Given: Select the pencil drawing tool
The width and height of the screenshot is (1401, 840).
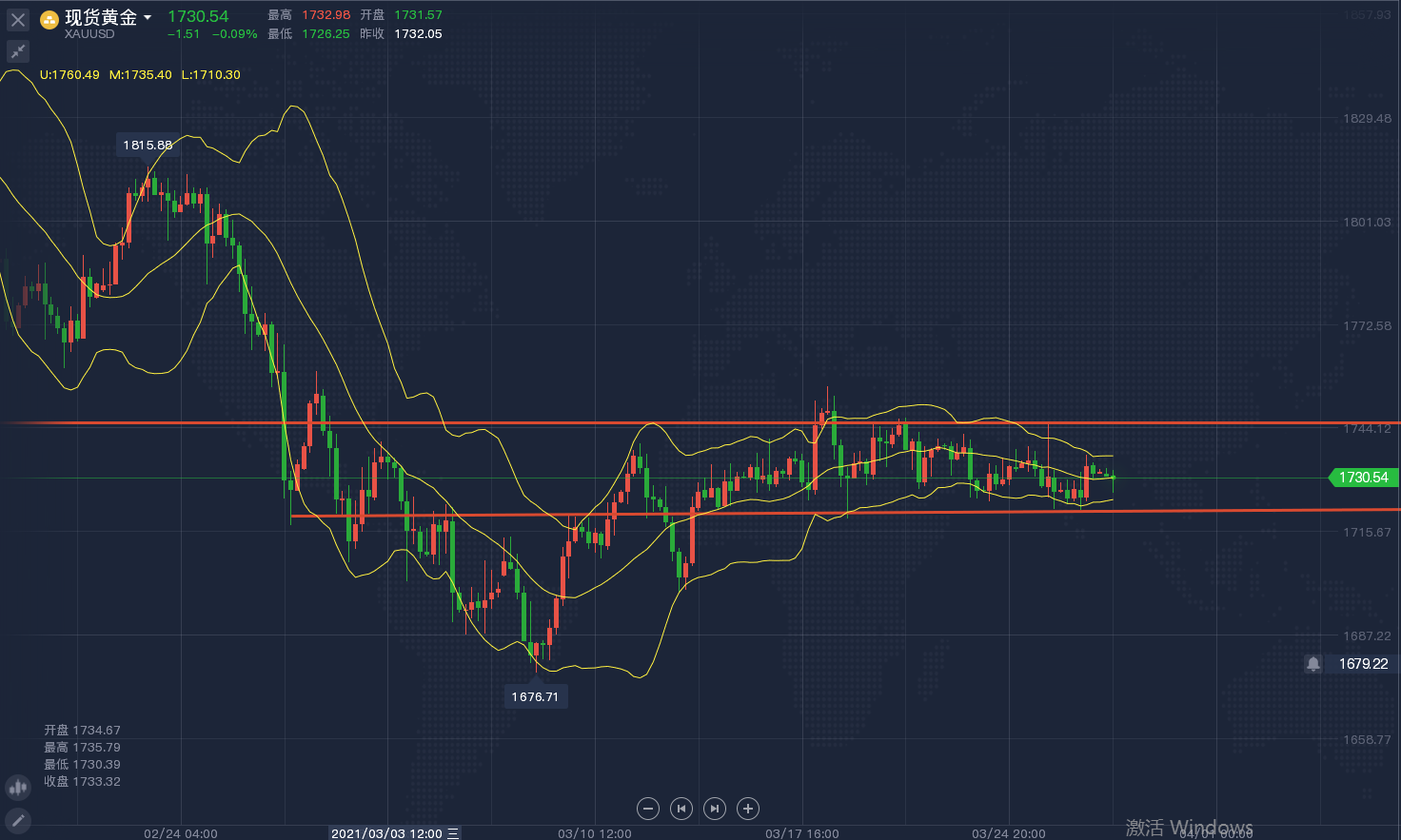Looking at the screenshot, I should (18, 820).
